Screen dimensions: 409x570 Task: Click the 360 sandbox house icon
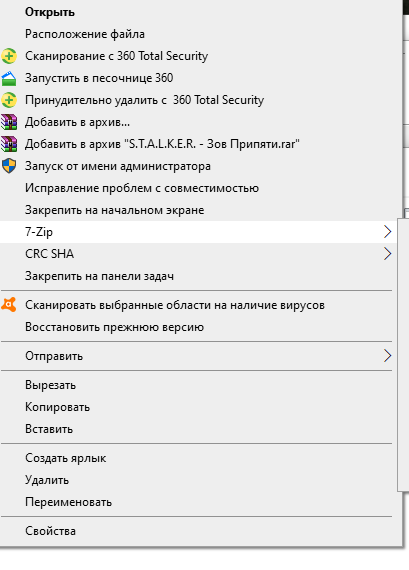click(9, 78)
